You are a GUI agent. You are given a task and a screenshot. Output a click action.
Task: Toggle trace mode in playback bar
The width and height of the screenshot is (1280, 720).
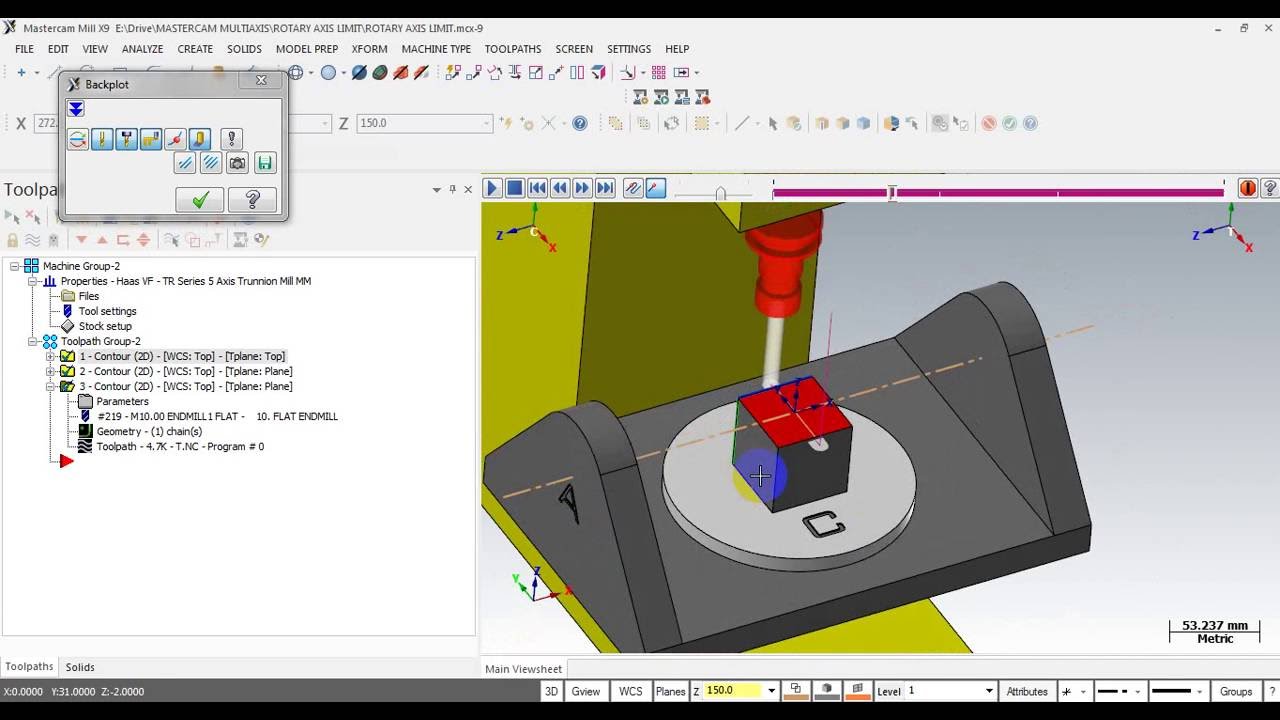(x=633, y=188)
